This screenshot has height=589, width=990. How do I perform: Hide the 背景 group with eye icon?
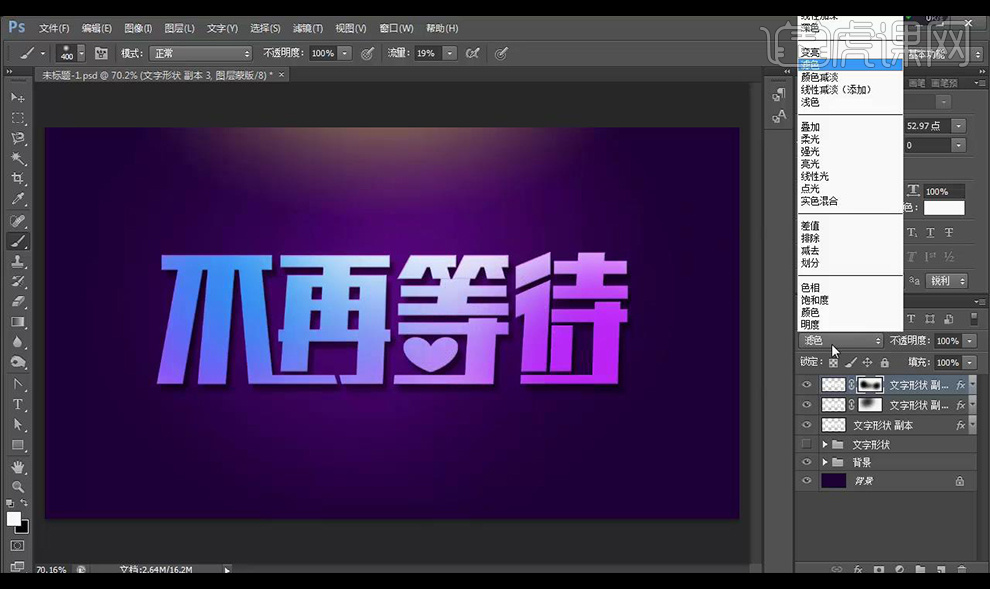tap(806, 462)
